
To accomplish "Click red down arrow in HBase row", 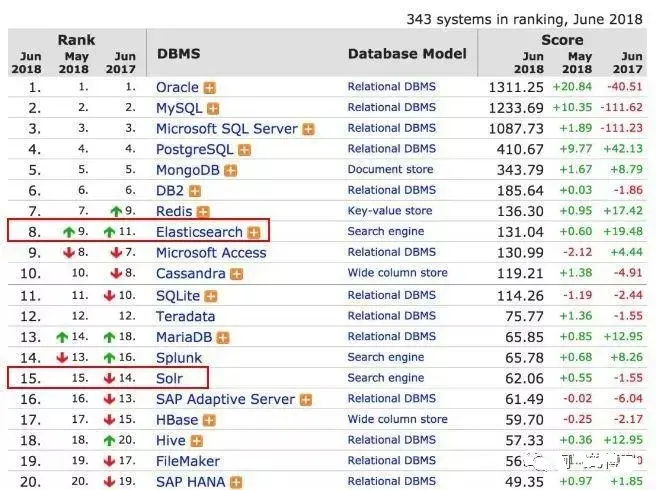I will [x=109, y=420].
